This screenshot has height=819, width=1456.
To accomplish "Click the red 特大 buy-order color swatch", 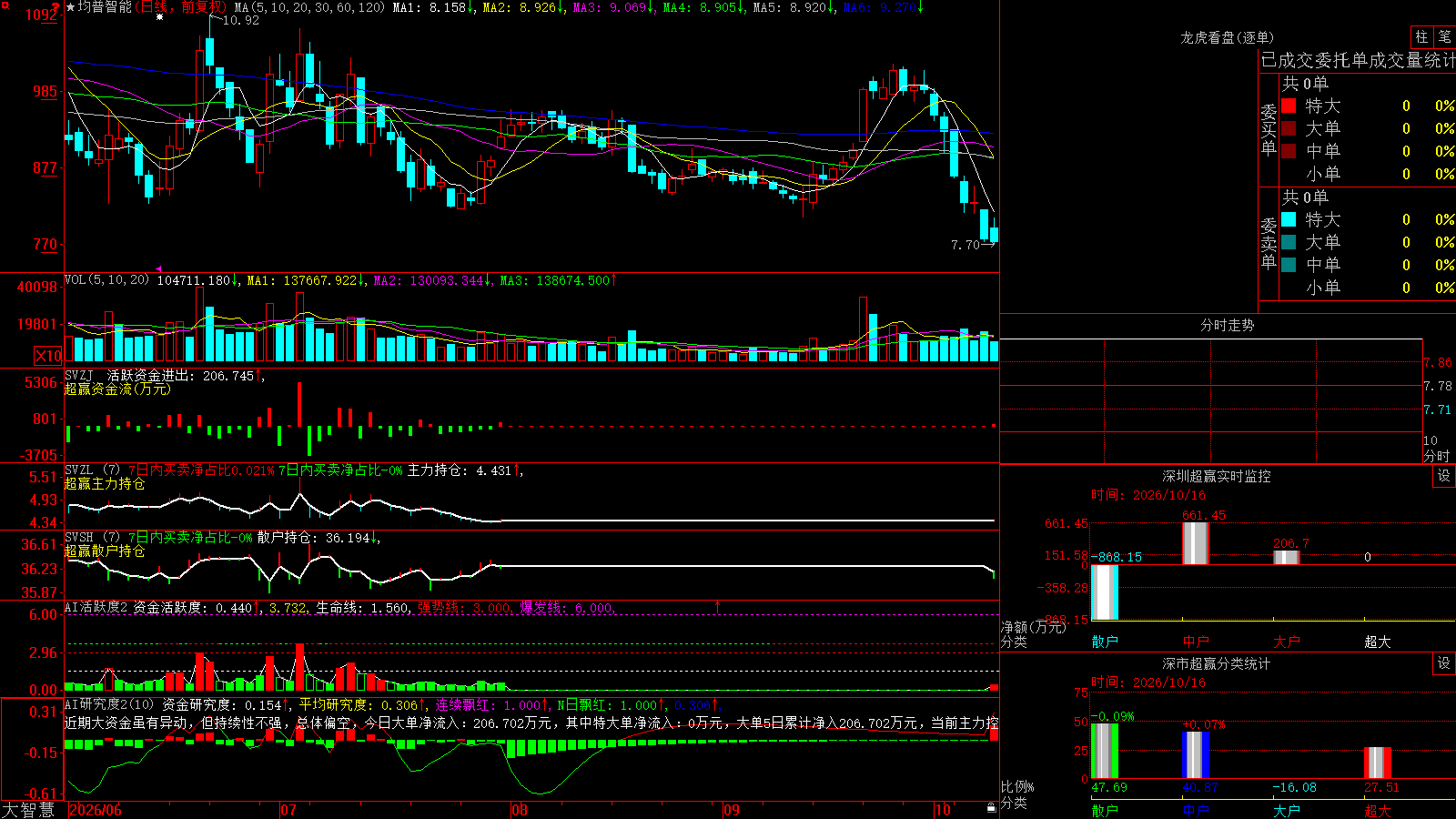I will point(1289,106).
